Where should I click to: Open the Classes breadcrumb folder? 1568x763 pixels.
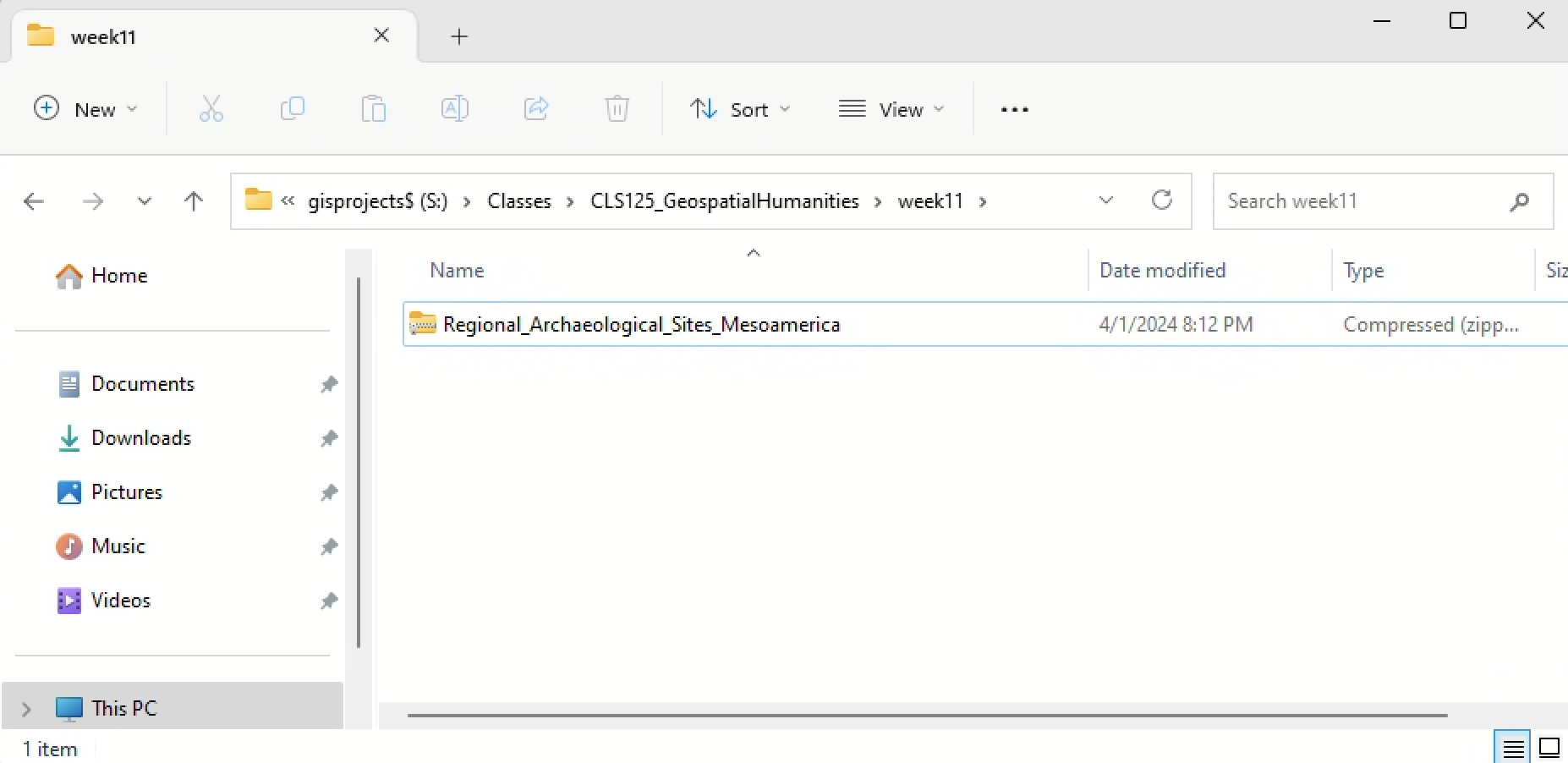click(518, 200)
